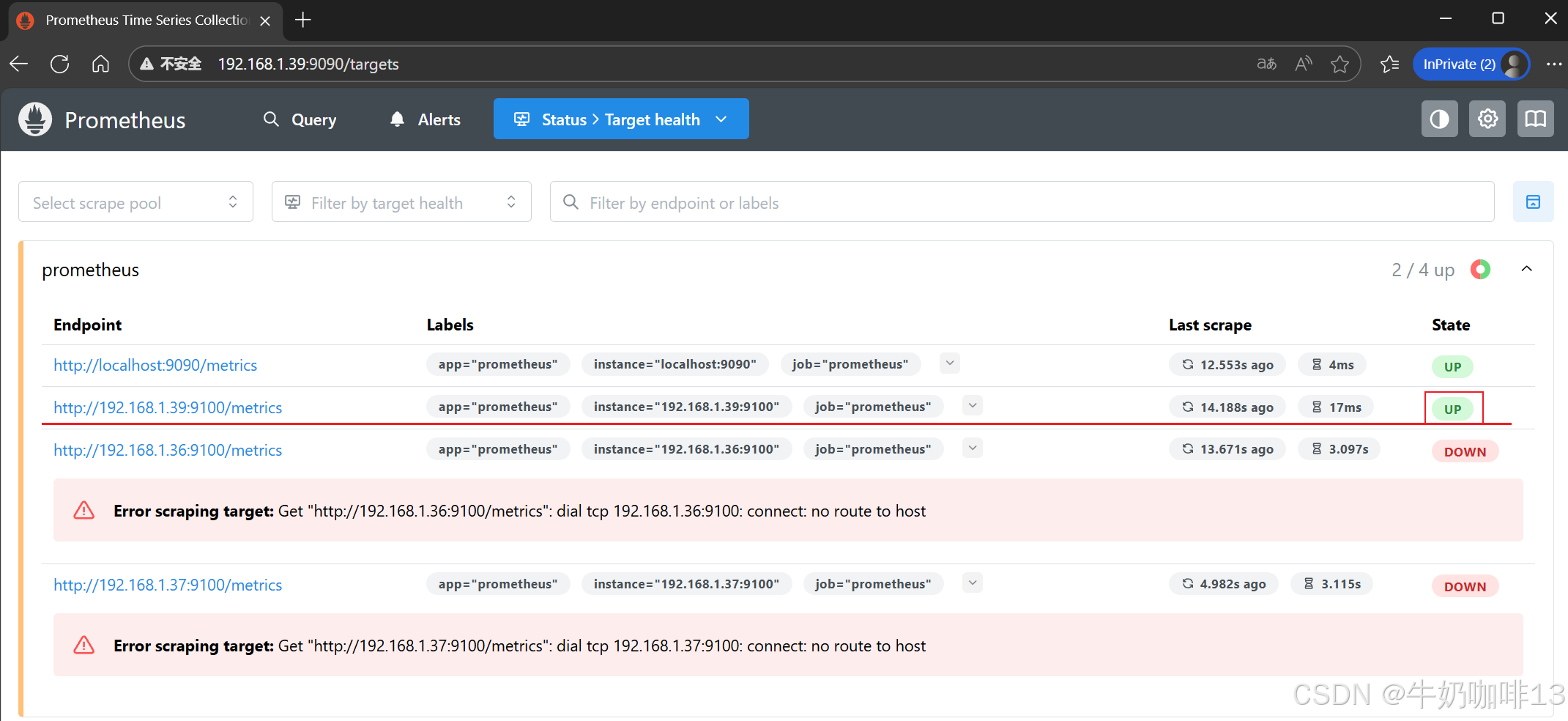The height and width of the screenshot is (721, 1568).
Task: Open a new browser tab with plus icon
Action: [303, 21]
